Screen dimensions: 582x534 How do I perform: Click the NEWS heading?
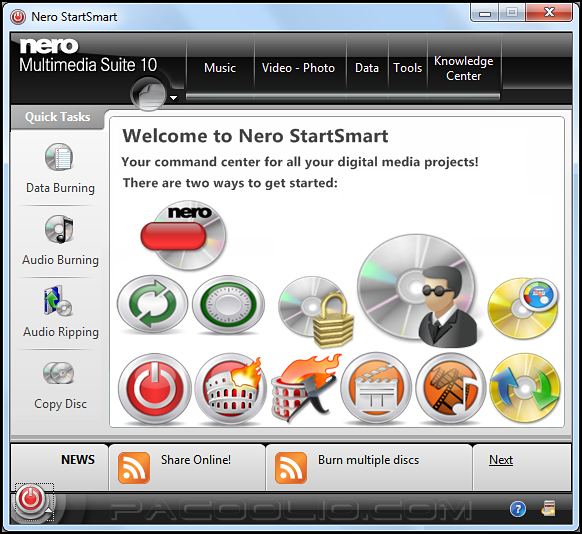tap(78, 460)
